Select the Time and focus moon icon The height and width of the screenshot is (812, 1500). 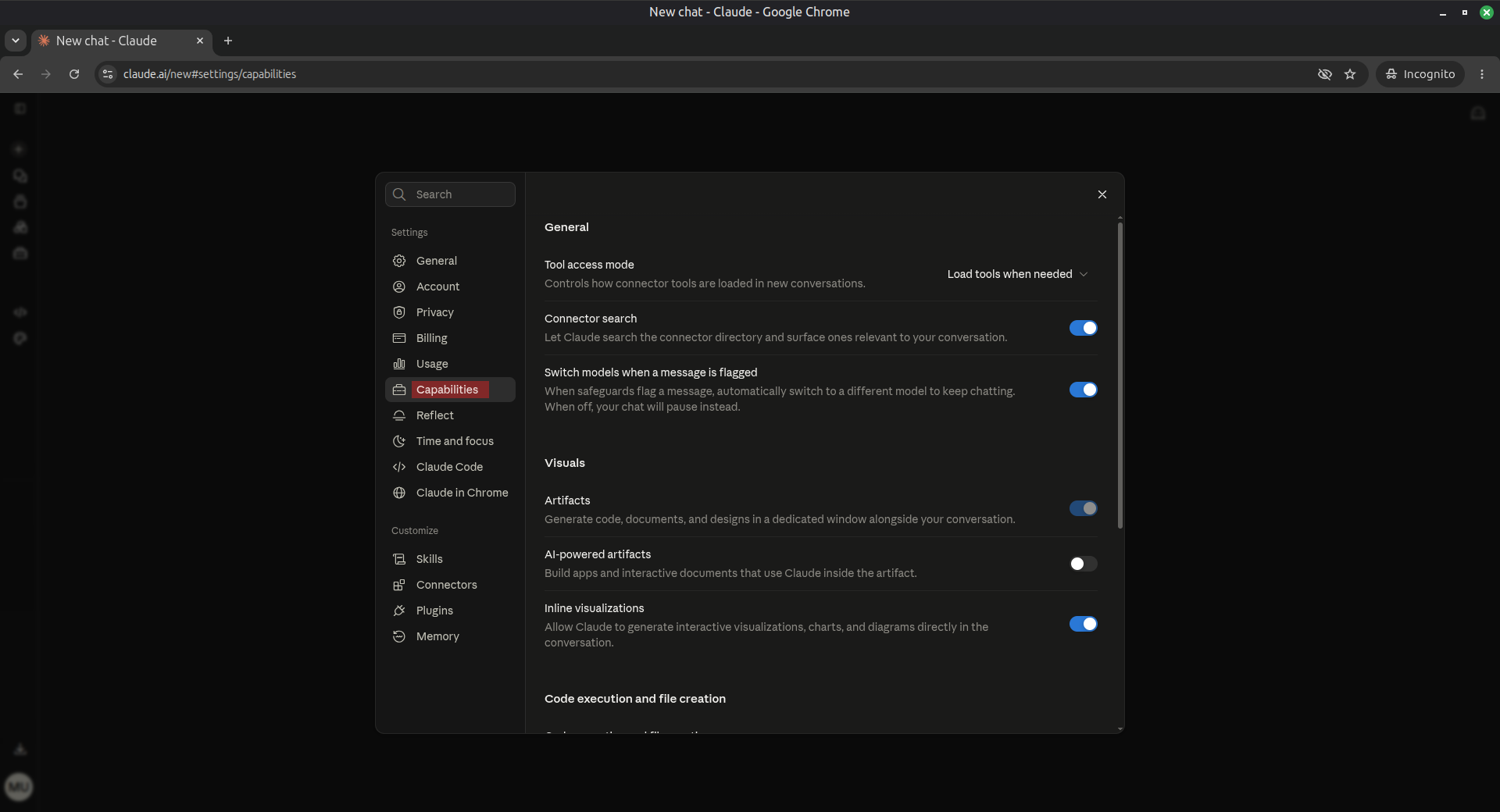coord(399,441)
